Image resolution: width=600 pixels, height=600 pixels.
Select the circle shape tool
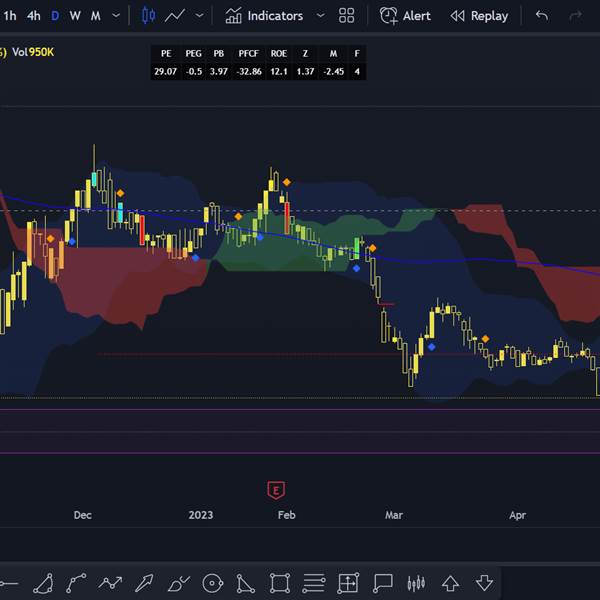(x=212, y=583)
